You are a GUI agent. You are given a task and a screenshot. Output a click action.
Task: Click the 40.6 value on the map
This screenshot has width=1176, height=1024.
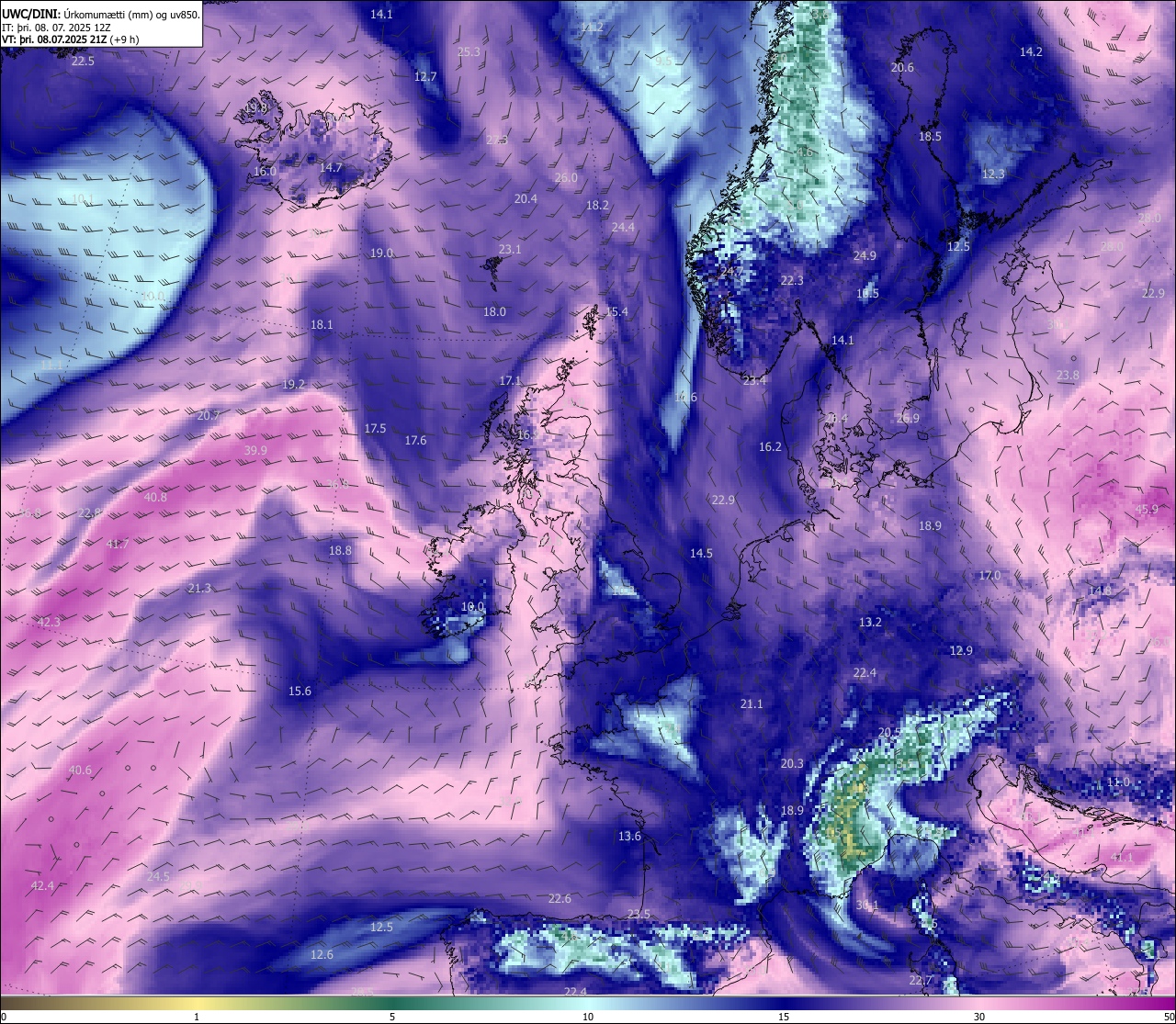coord(80,771)
